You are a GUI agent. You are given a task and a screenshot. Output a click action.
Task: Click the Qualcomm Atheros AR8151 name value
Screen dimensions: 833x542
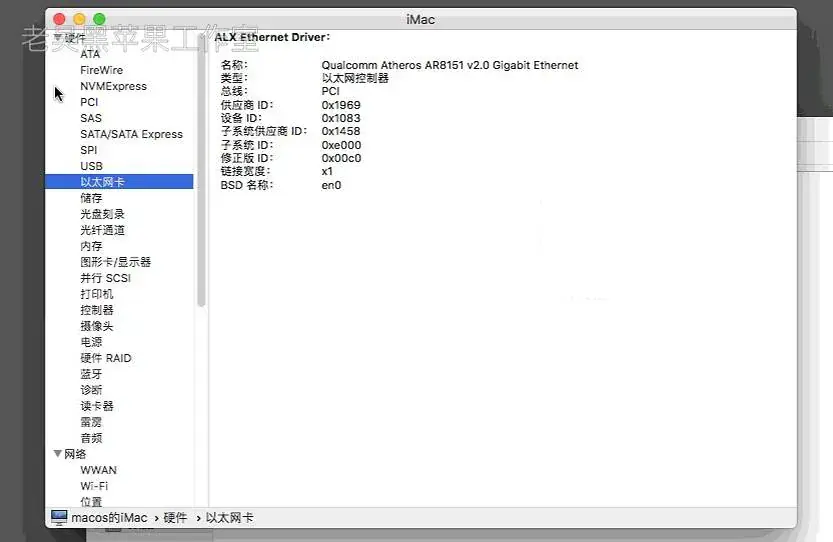coord(449,65)
